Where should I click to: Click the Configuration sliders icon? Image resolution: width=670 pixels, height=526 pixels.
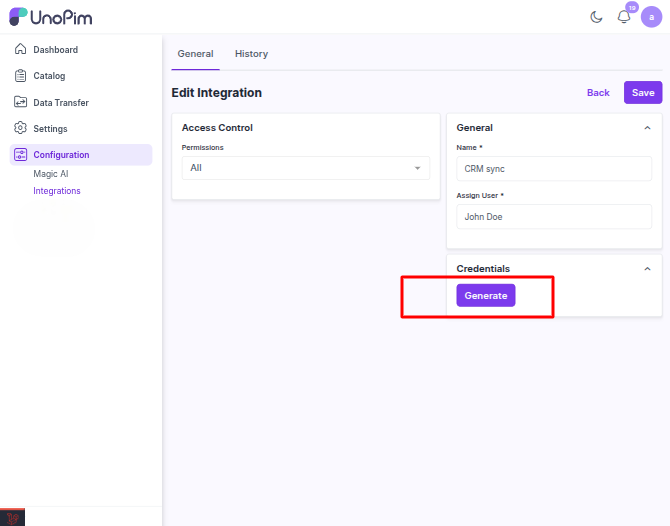pos(21,154)
